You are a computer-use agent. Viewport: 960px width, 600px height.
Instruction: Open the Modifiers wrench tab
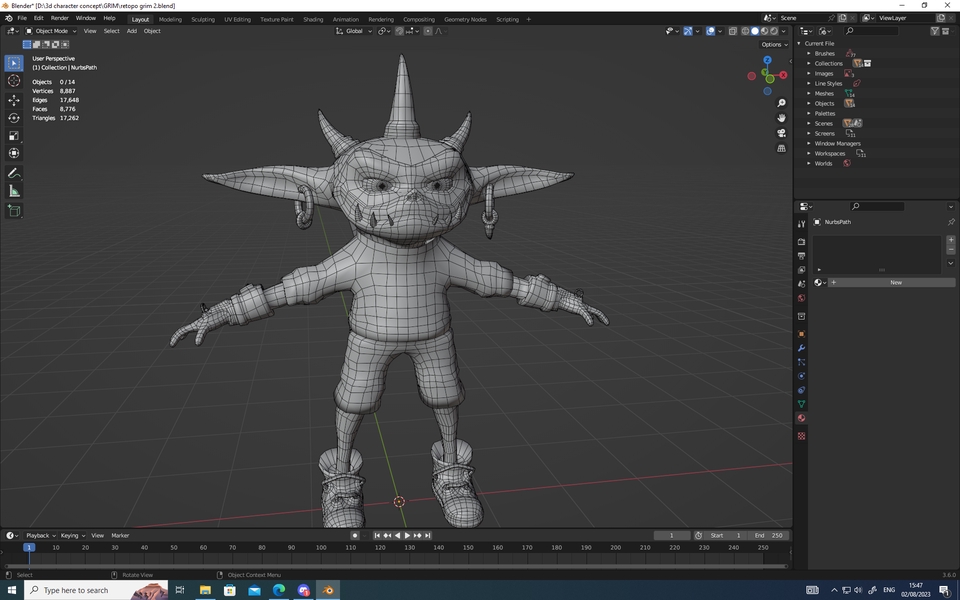pos(801,348)
